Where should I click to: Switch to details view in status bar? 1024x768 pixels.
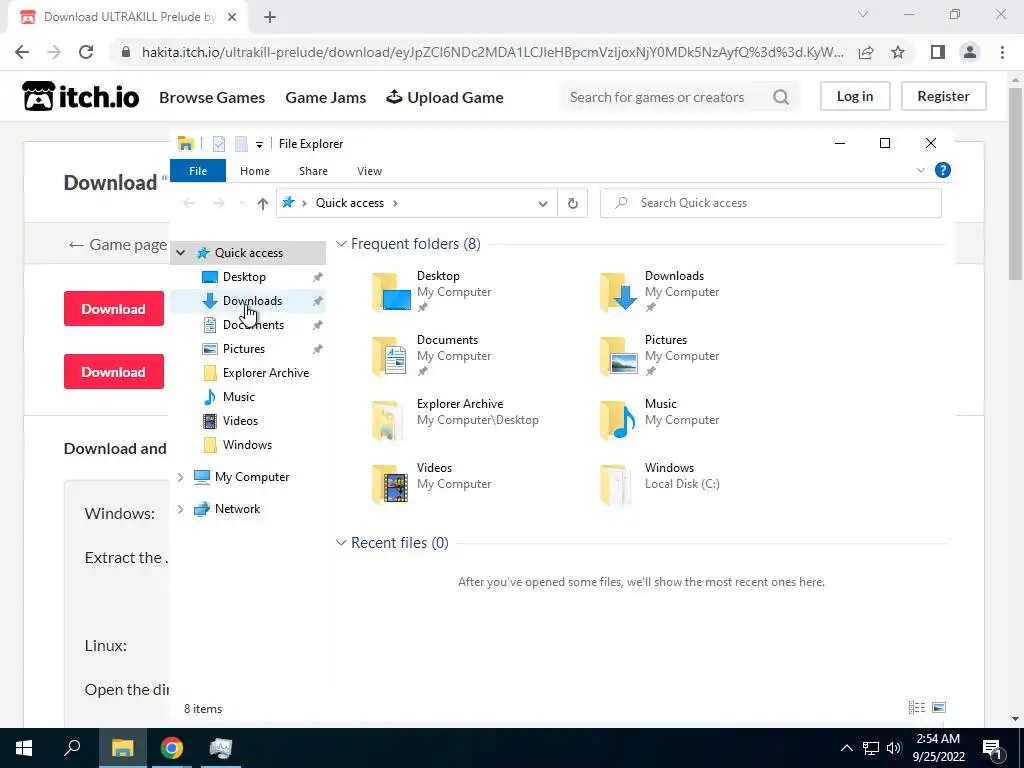[917, 707]
